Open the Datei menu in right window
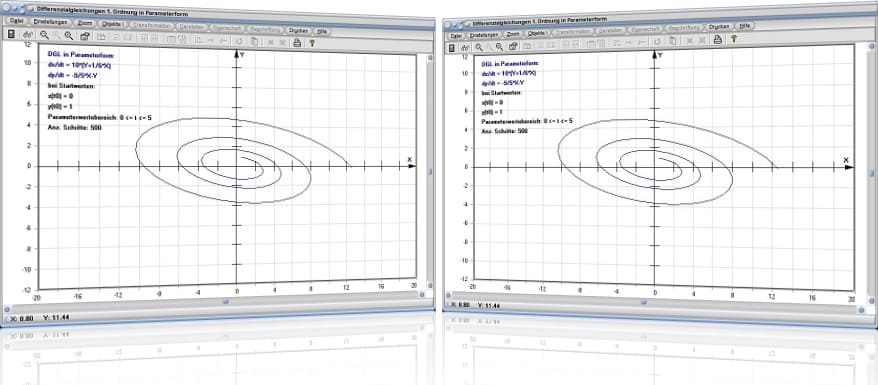This screenshot has height=385, width=878. (456, 36)
